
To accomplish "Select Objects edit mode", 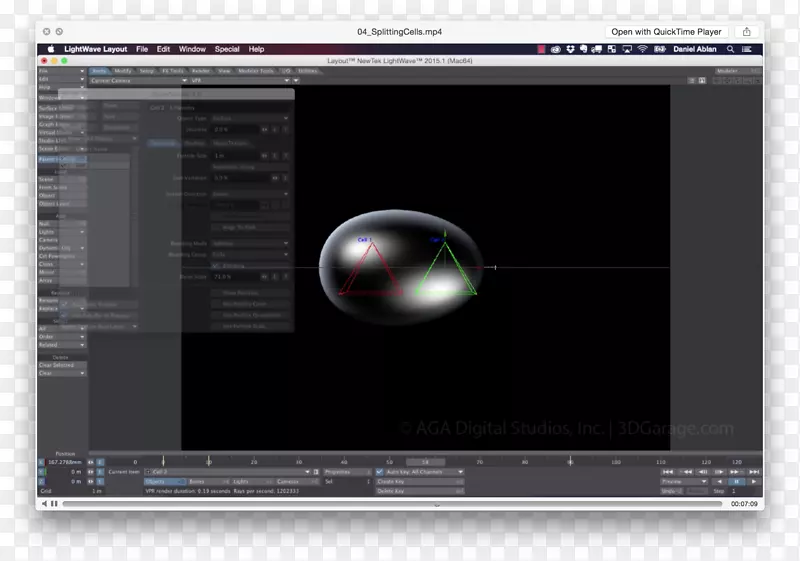I will [164, 481].
